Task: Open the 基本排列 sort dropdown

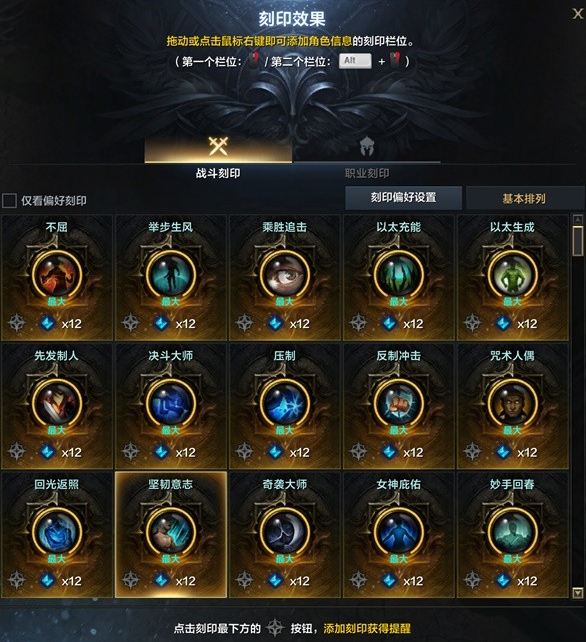Action: pos(525,199)
